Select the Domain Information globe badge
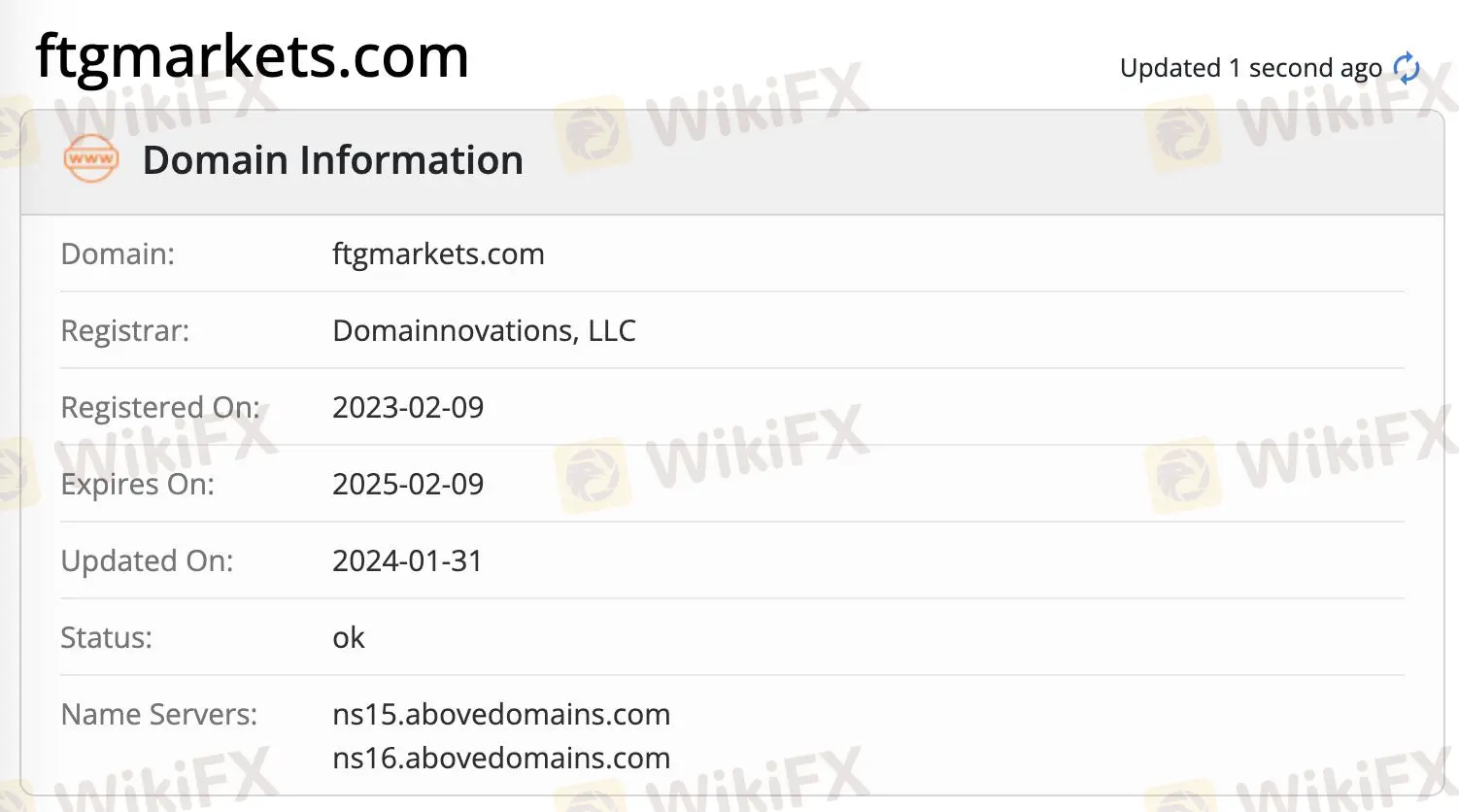Viewport: 1459px width, 812px height. coord(88,160)
